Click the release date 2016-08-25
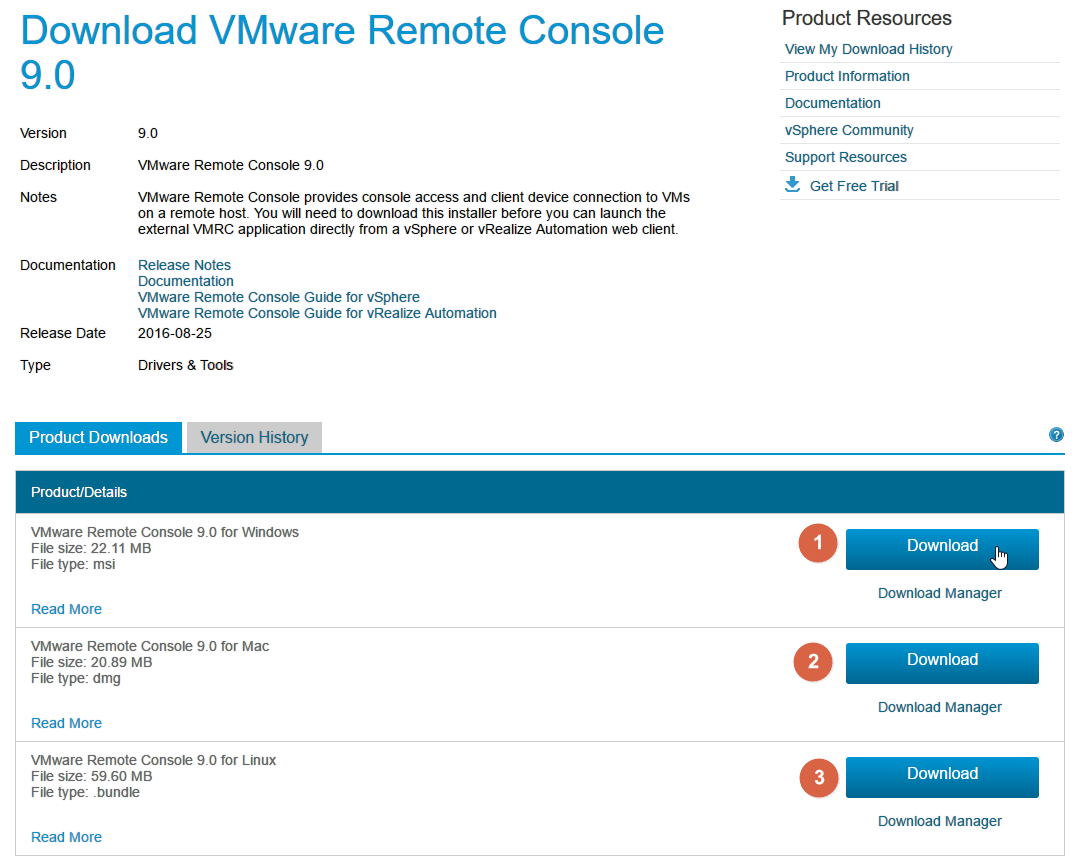Image resolution: width=1079 pixels, height=868 pixels. tap(175, 333)
